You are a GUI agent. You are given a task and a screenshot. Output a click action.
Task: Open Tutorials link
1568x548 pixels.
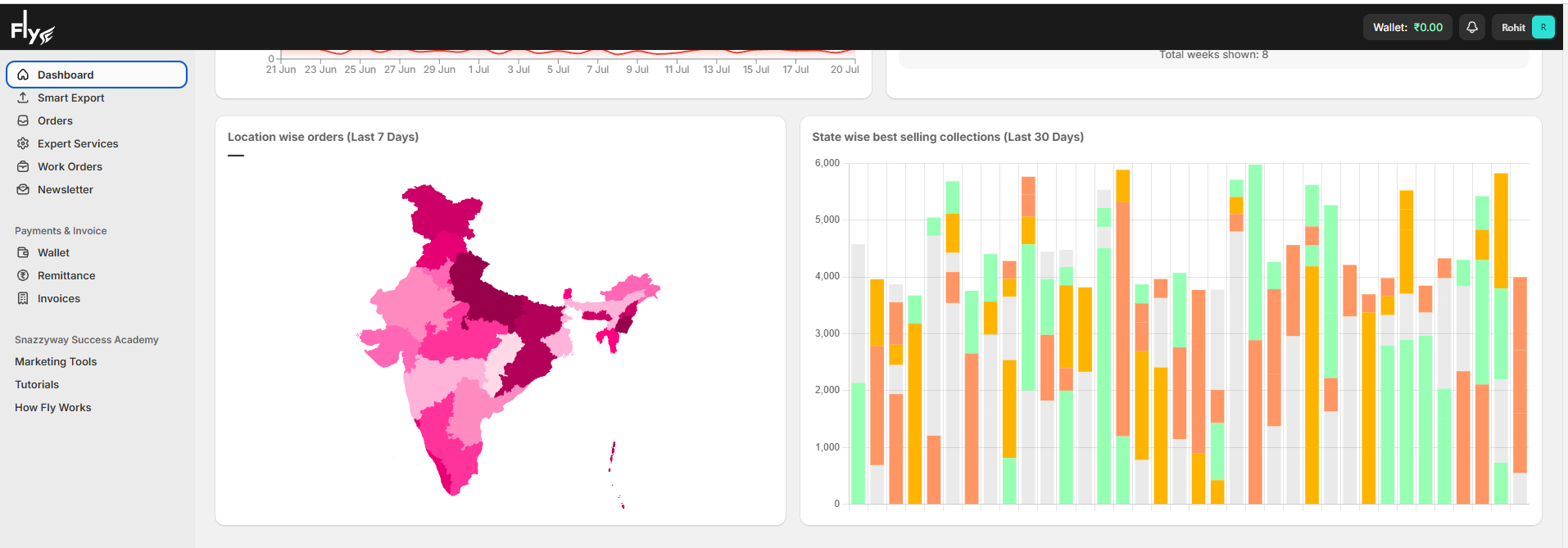click(37, 384)
